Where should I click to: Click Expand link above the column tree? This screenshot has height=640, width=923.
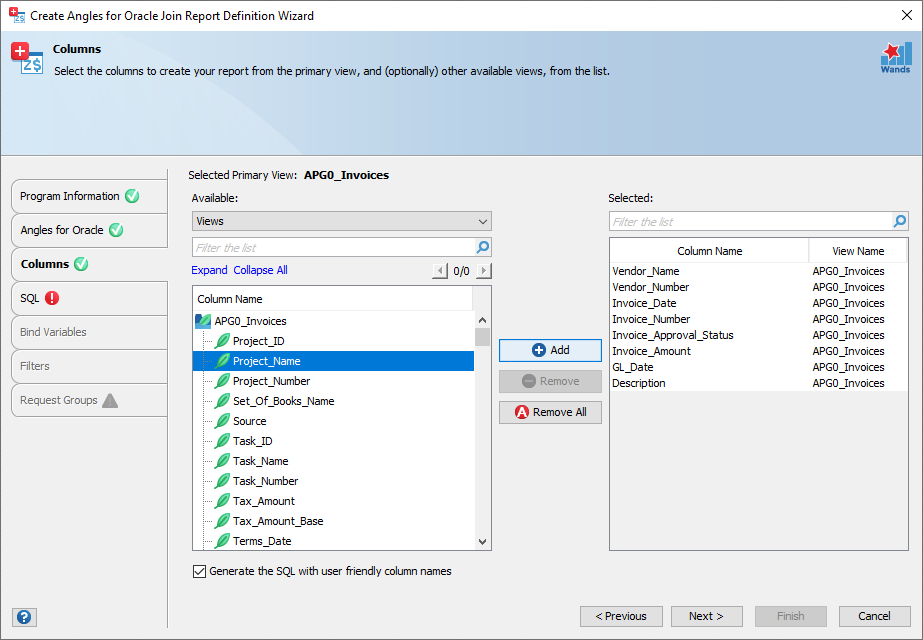209,270
